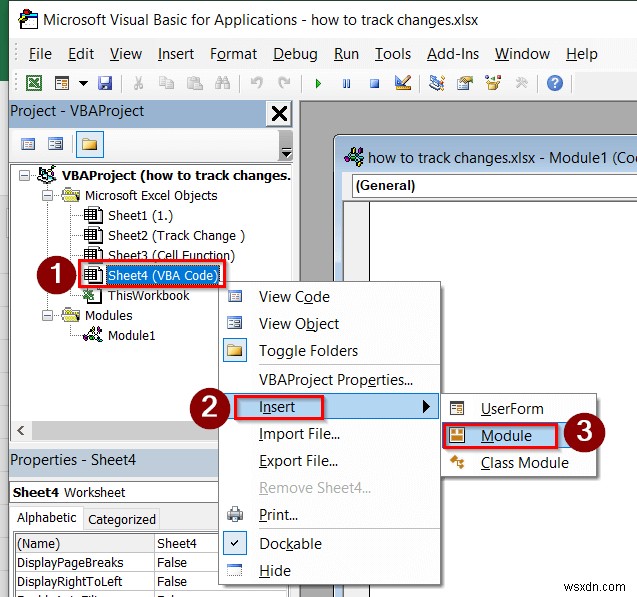The height and width of the screenshot is (597, 637).
Task: Click the Cut scissors icon
Action: (x=139, y=83)
